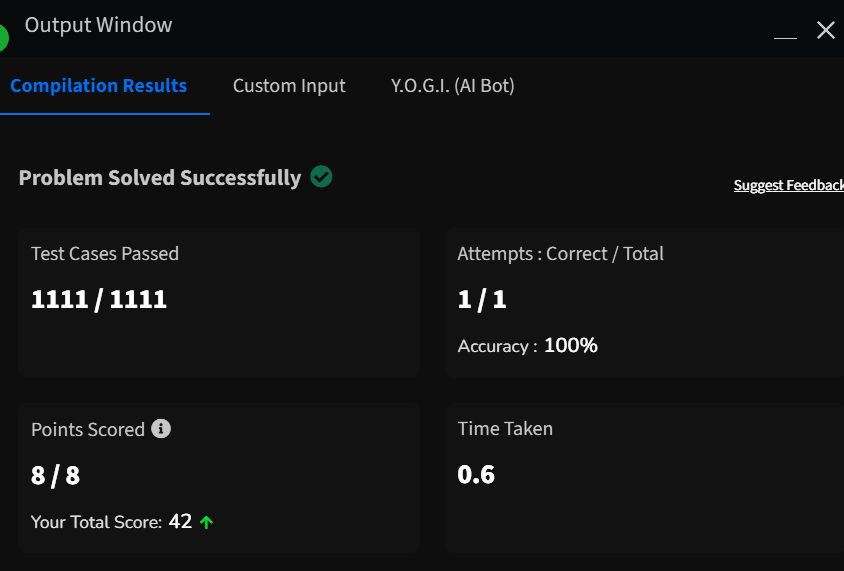
Task: Switch to the Compilation Results tab
Action: point(99,86)
